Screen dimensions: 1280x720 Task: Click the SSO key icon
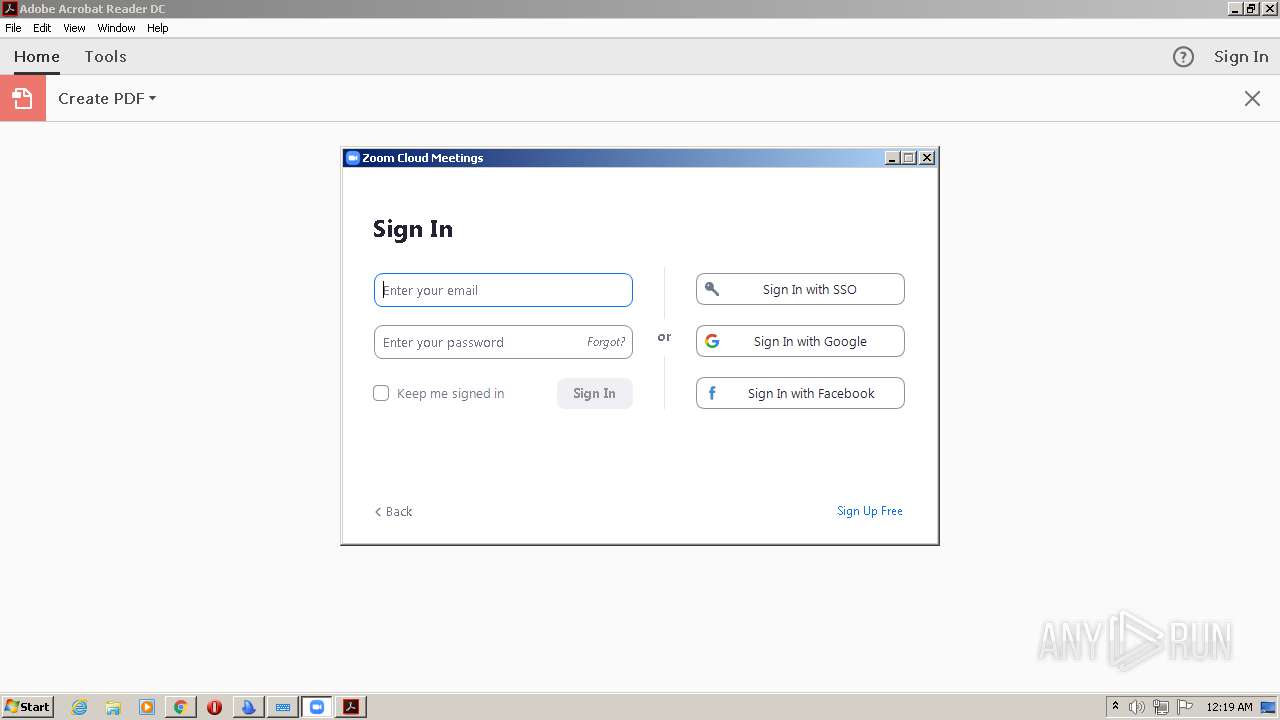point(712,289)
